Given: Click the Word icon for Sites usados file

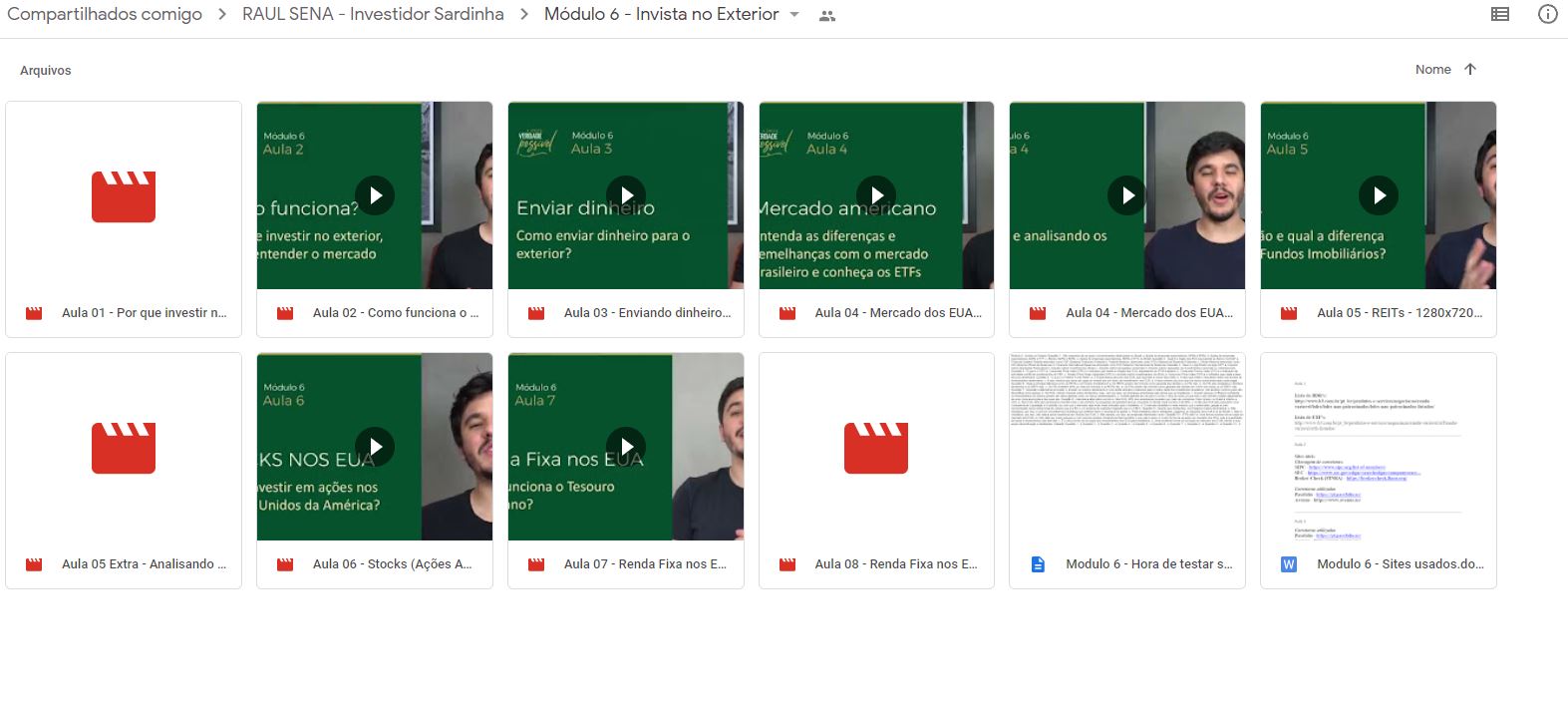Looking at the screenshot, I should tap(1289, 564).
